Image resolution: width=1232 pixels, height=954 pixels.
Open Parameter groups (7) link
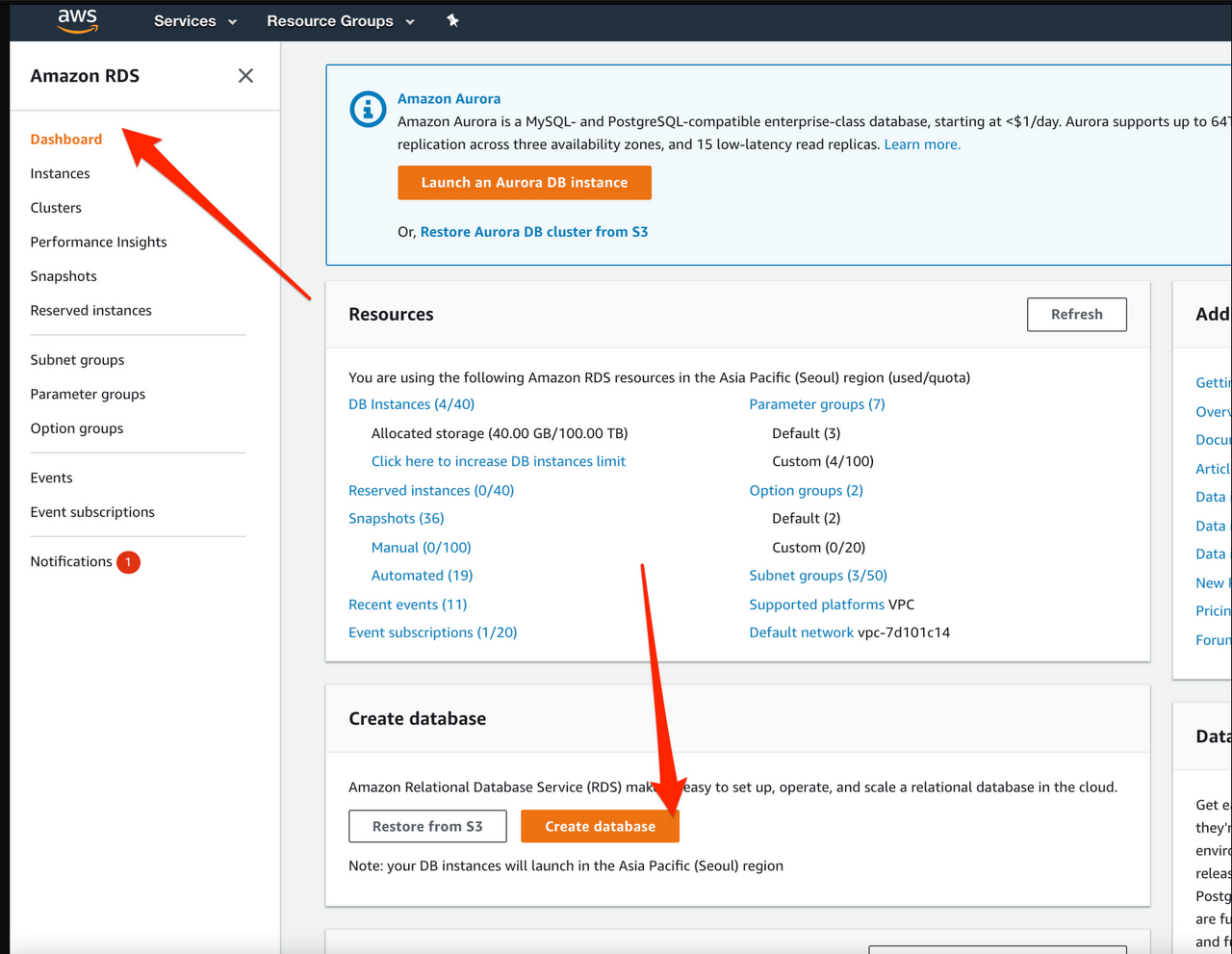point(817,404)
